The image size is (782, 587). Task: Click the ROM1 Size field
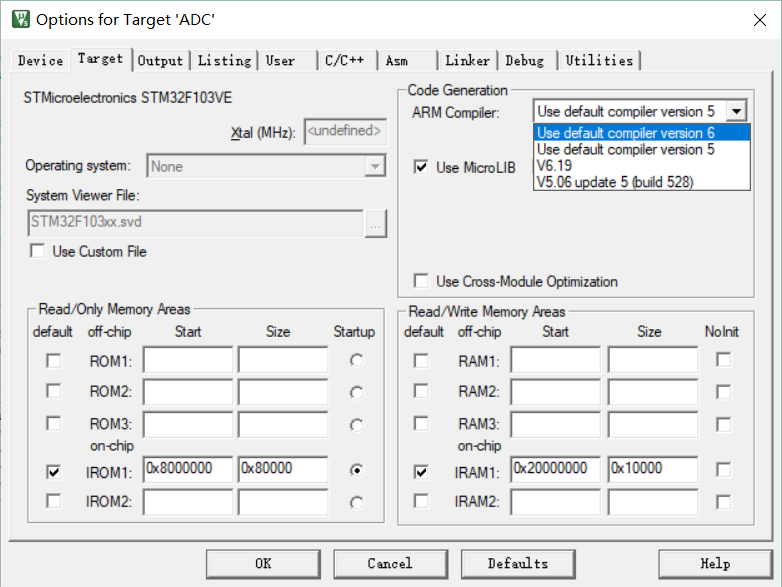[x=283, y=360]
